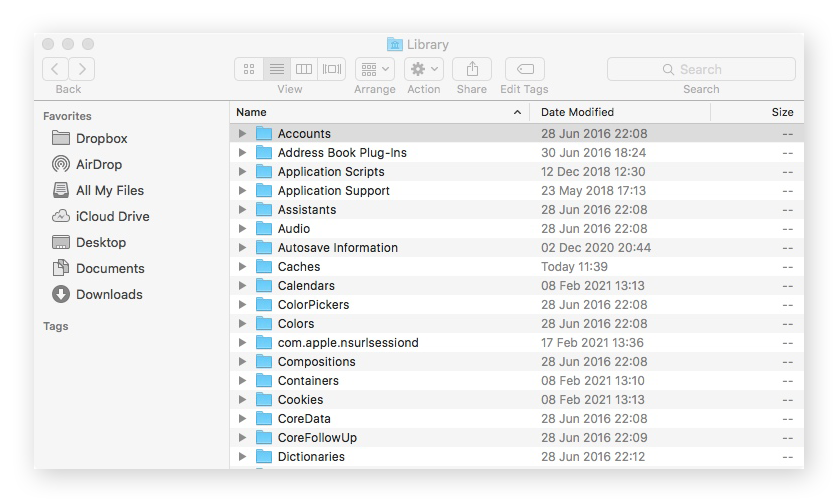The width and height of the screenshot is (837, 502).
Task: Expand the Assistants folder triangle
Action: pyautogui.click(x=242, y=209)
